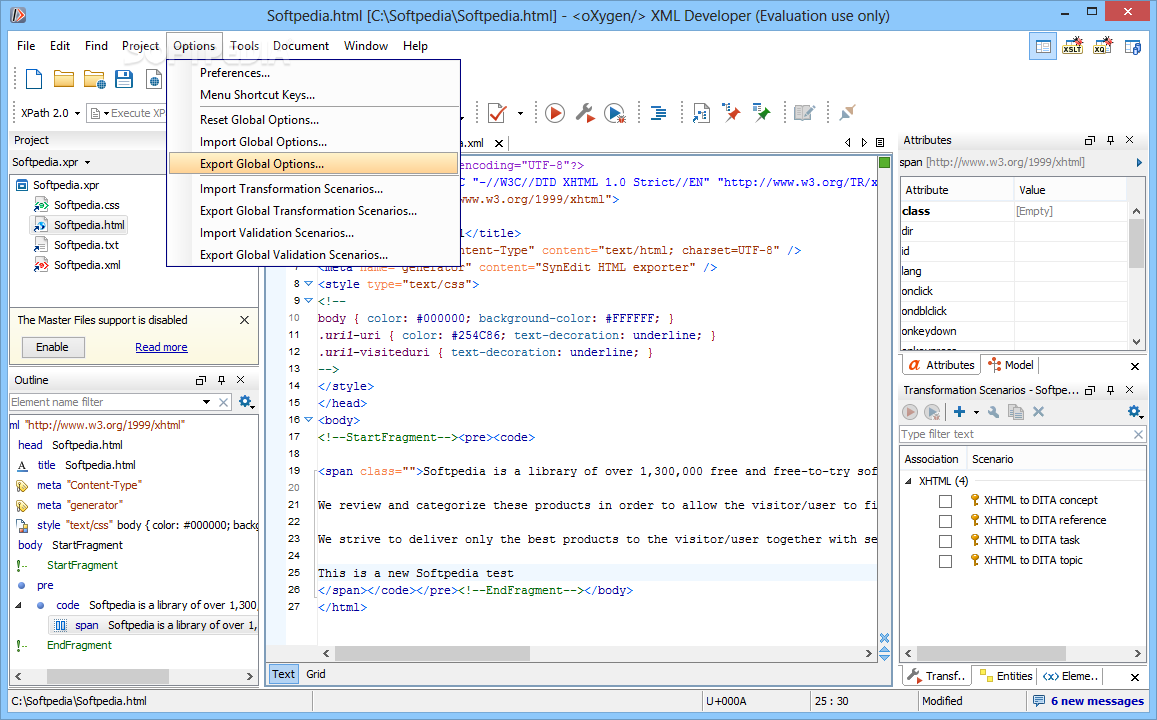Click the XSLT debugger perspective icon
Image resolution: width=1157 pixels, height=720 pixels.
pos(1073,46)
